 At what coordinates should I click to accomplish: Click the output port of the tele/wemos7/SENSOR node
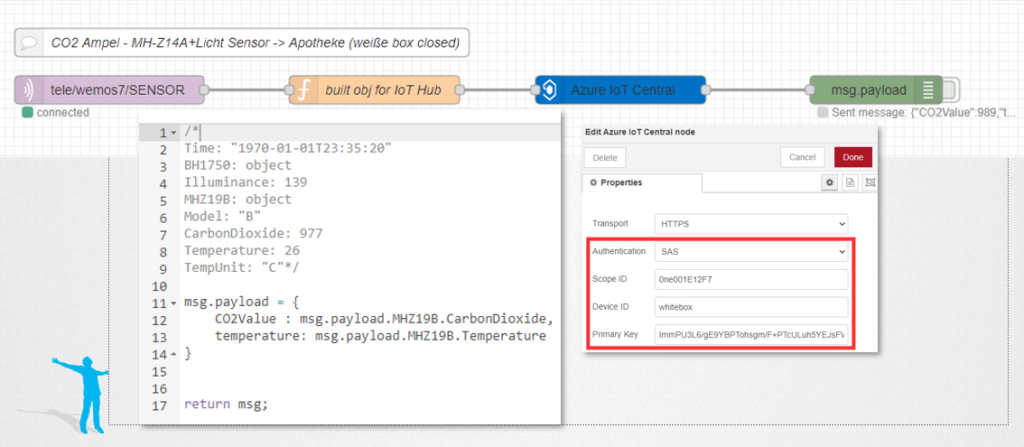pos(204,90)
